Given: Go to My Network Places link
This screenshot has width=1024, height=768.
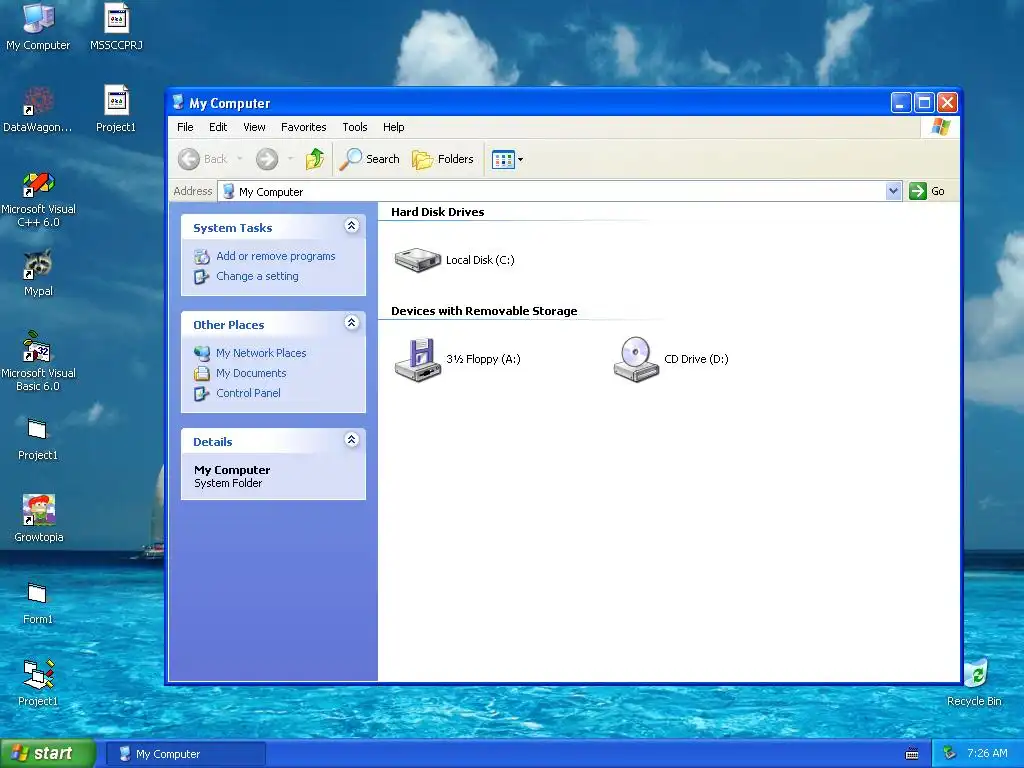Looking at the screenshot, I should 261,353.
